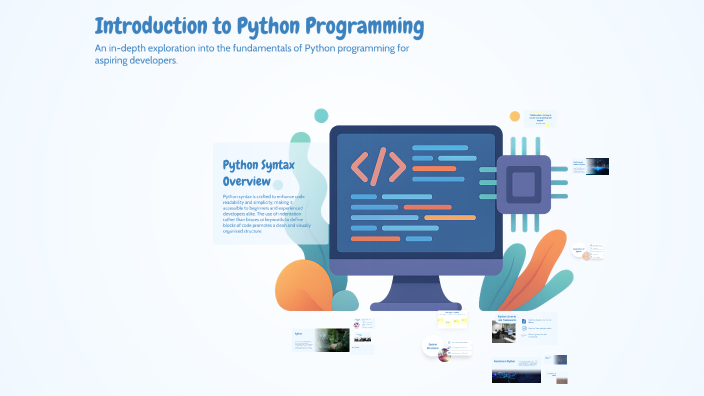Open the quote slide beside the orange dot
704x396 pixels.
pos(540,119)
